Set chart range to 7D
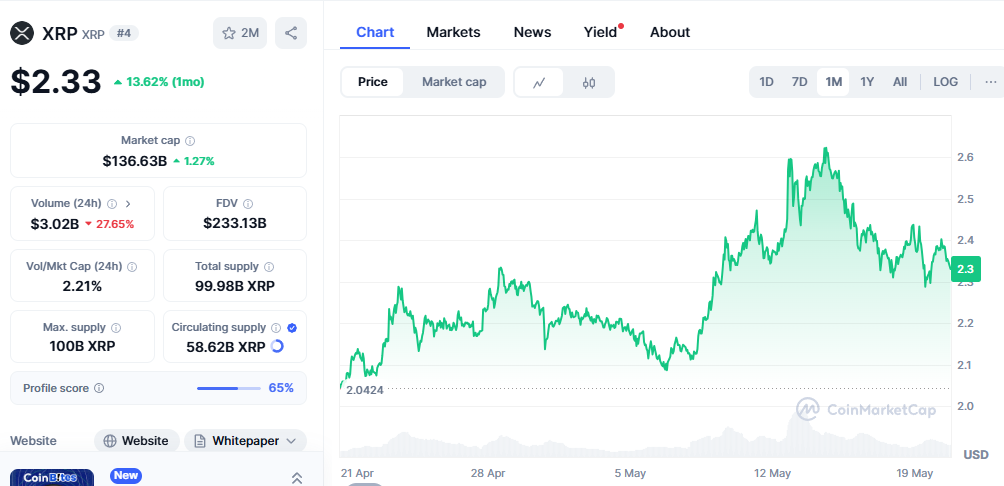 click(x=800, y=82)
